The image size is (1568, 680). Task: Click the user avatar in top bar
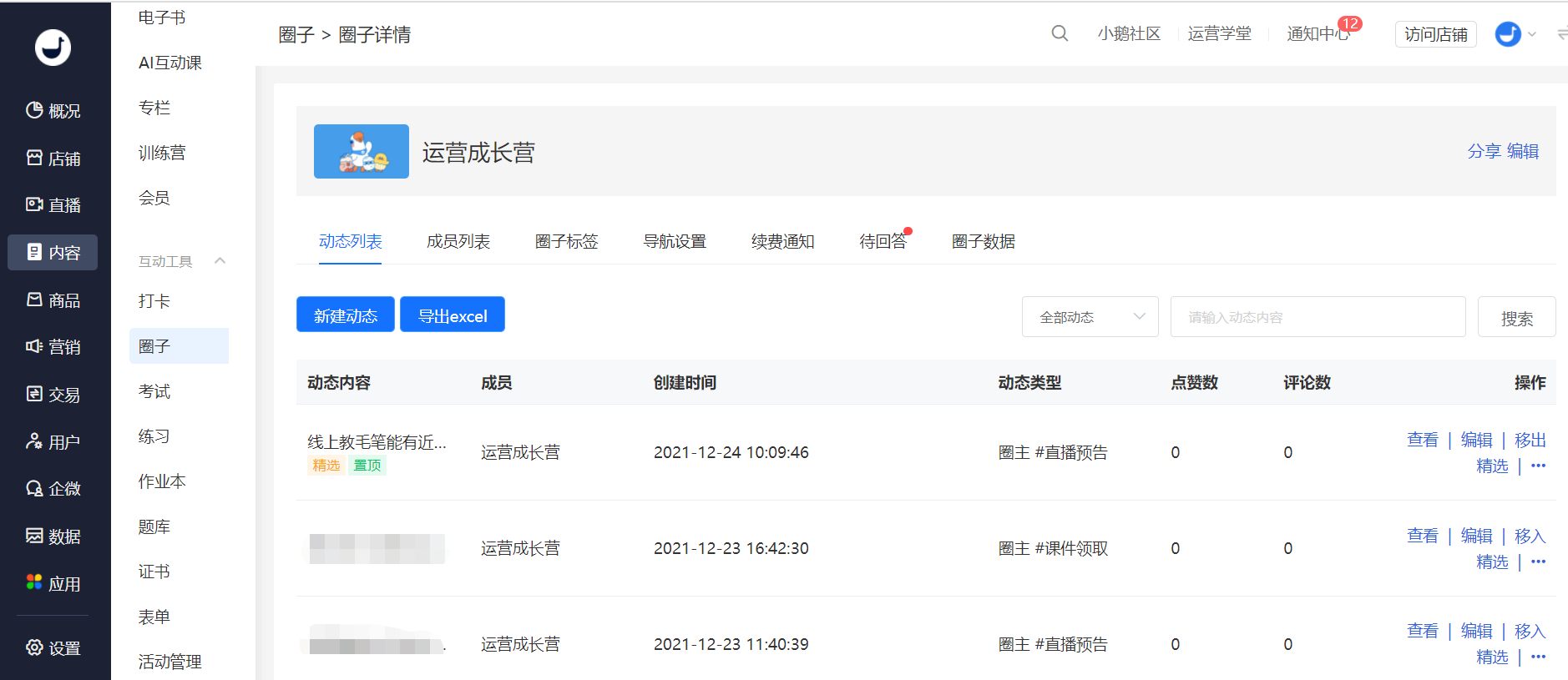coord(1507,34)
